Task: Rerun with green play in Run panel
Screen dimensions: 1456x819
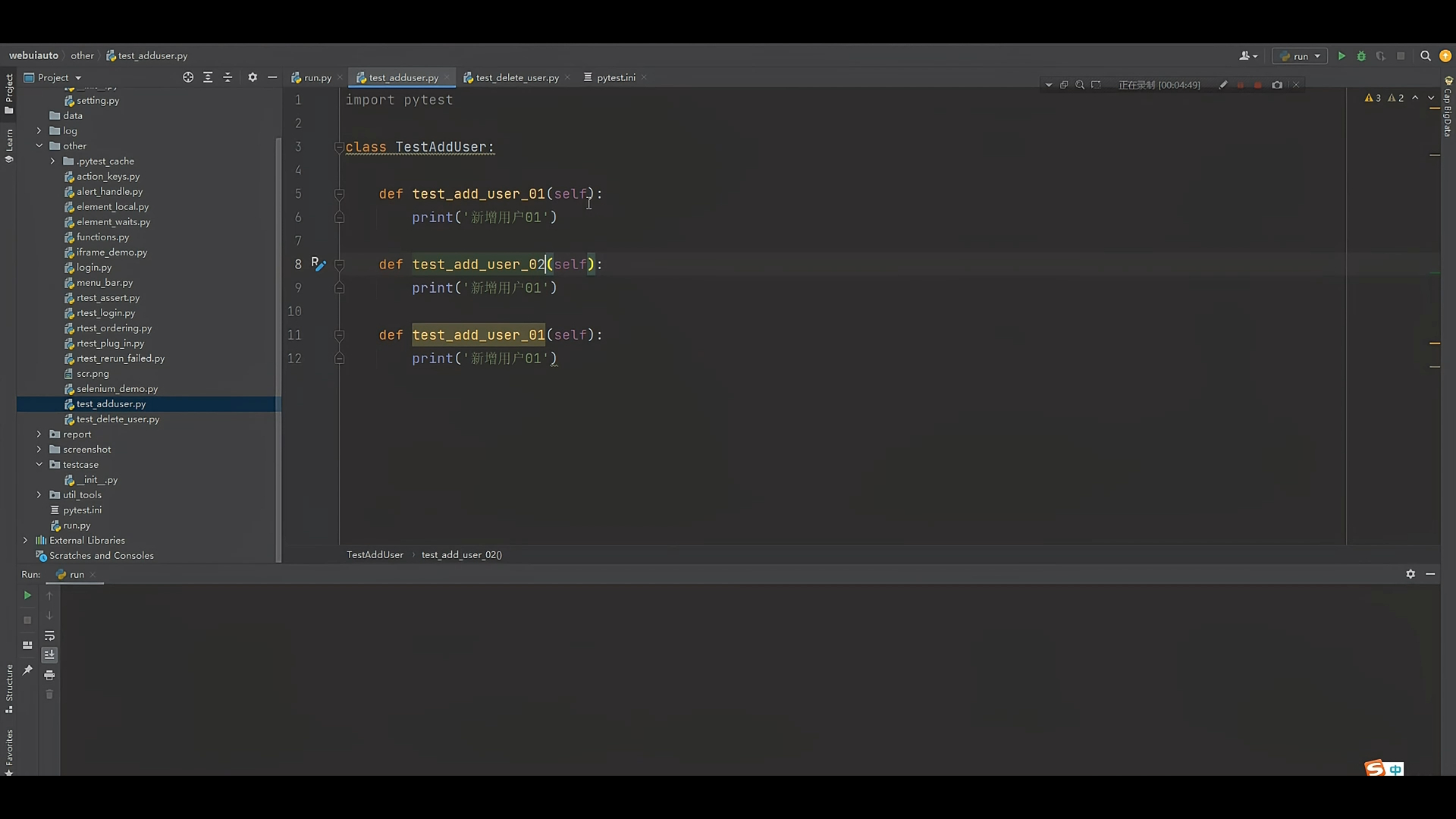Action: click(x=27, y=595)
